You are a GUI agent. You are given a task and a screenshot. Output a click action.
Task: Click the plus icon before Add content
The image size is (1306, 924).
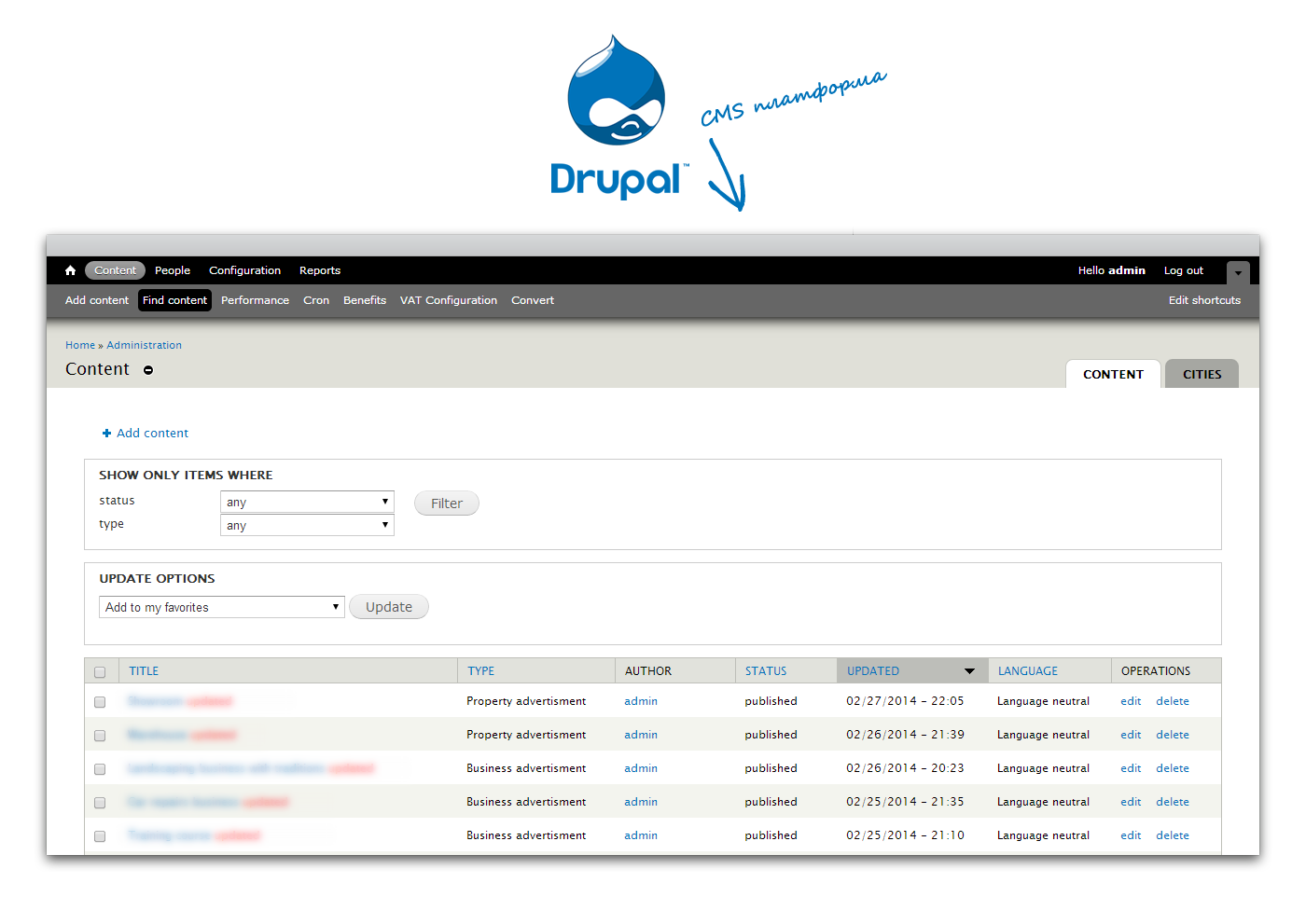click(106, 433)
